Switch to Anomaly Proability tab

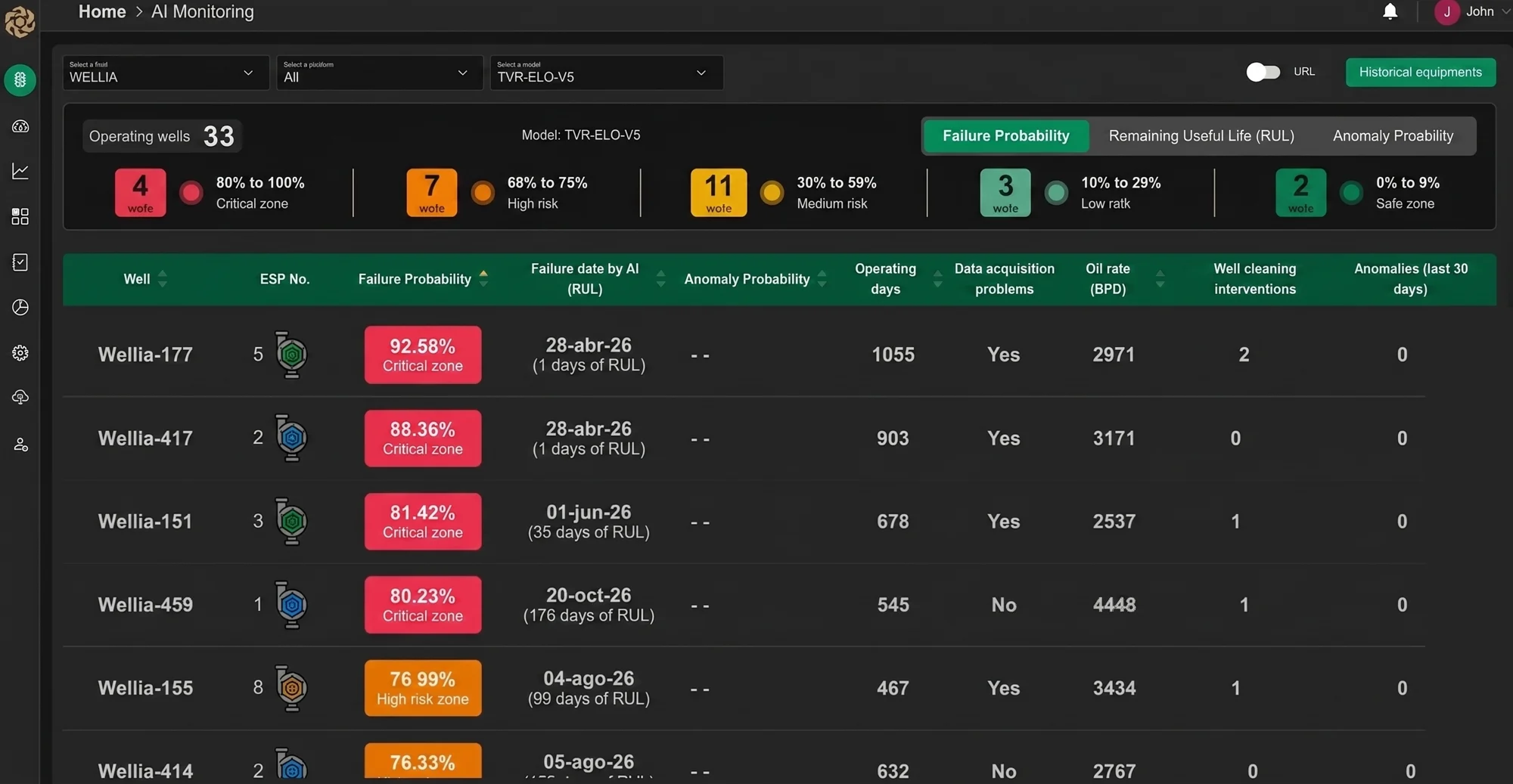[x=1393, y=136]
